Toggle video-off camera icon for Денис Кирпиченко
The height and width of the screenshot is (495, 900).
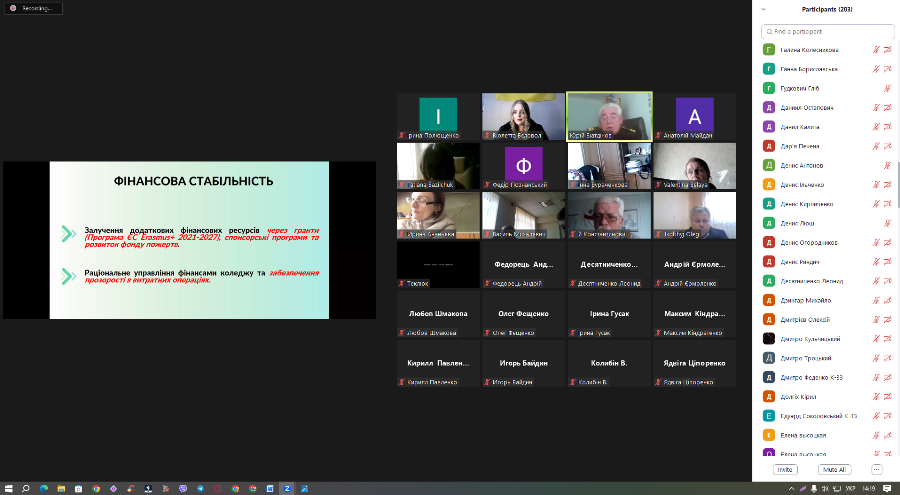887,203
